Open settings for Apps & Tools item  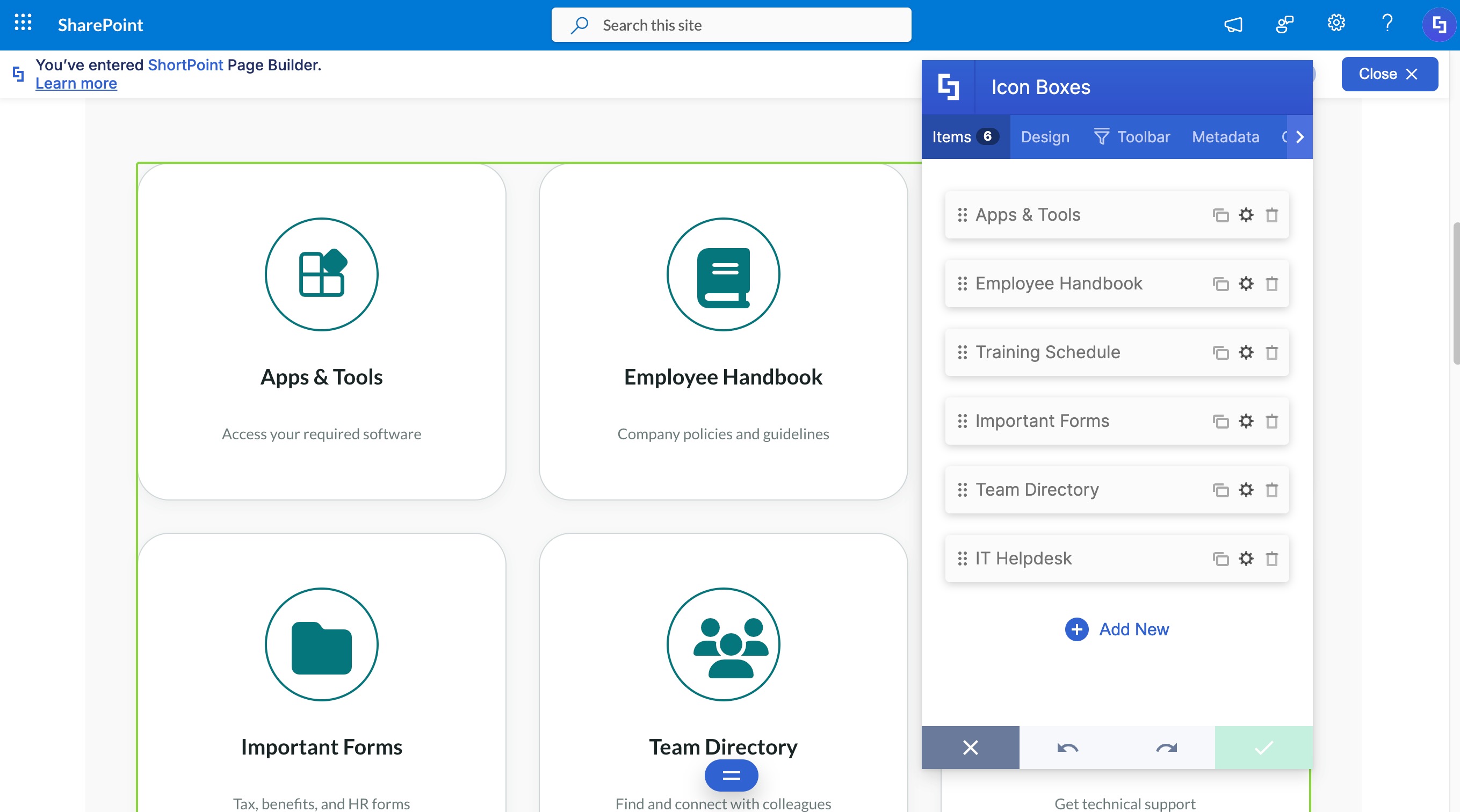(1246, 215)
